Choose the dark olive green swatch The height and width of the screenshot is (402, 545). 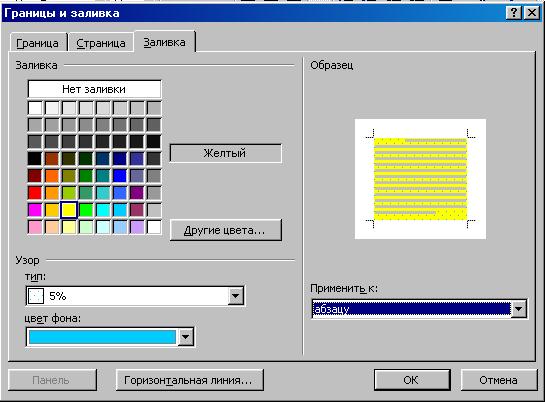pos(69,159)
